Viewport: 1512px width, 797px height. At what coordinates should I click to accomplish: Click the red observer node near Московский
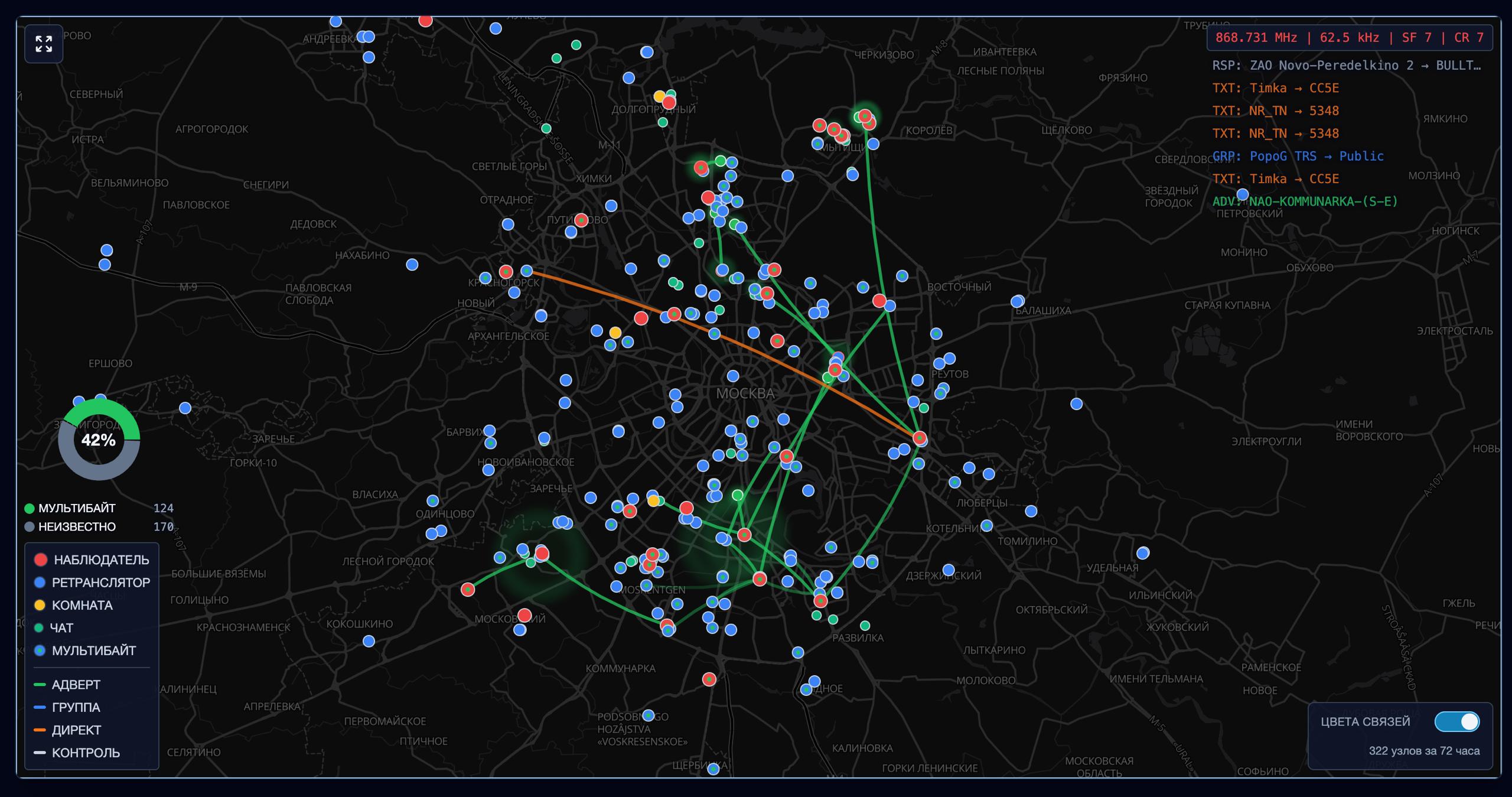pyautogui.click(x=524, y=615)
